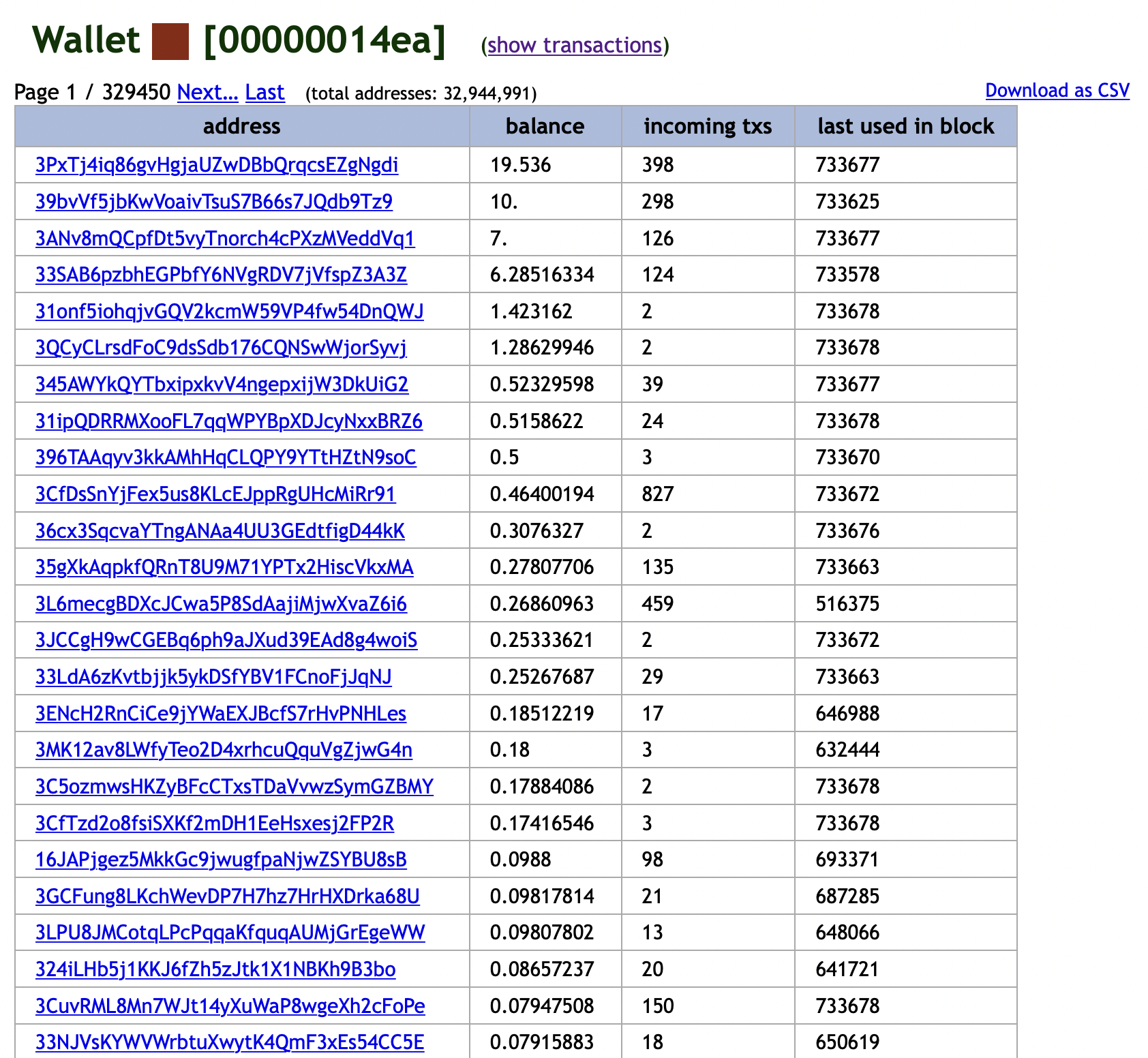This screenshot has height=1058, width=1148.
Task: Click the address column header
Action: (242, 126)
